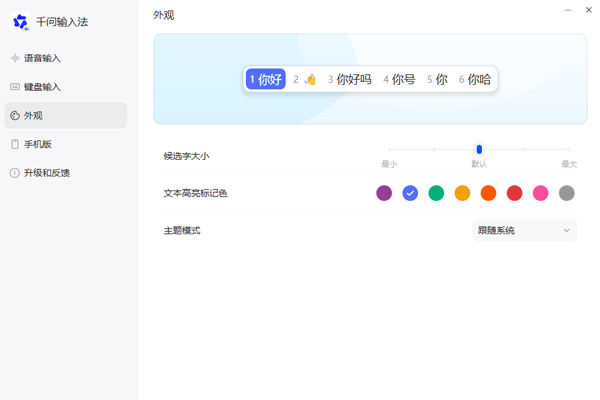
Task: Click the keyboard input icon
Action: (x=15, y=87)
